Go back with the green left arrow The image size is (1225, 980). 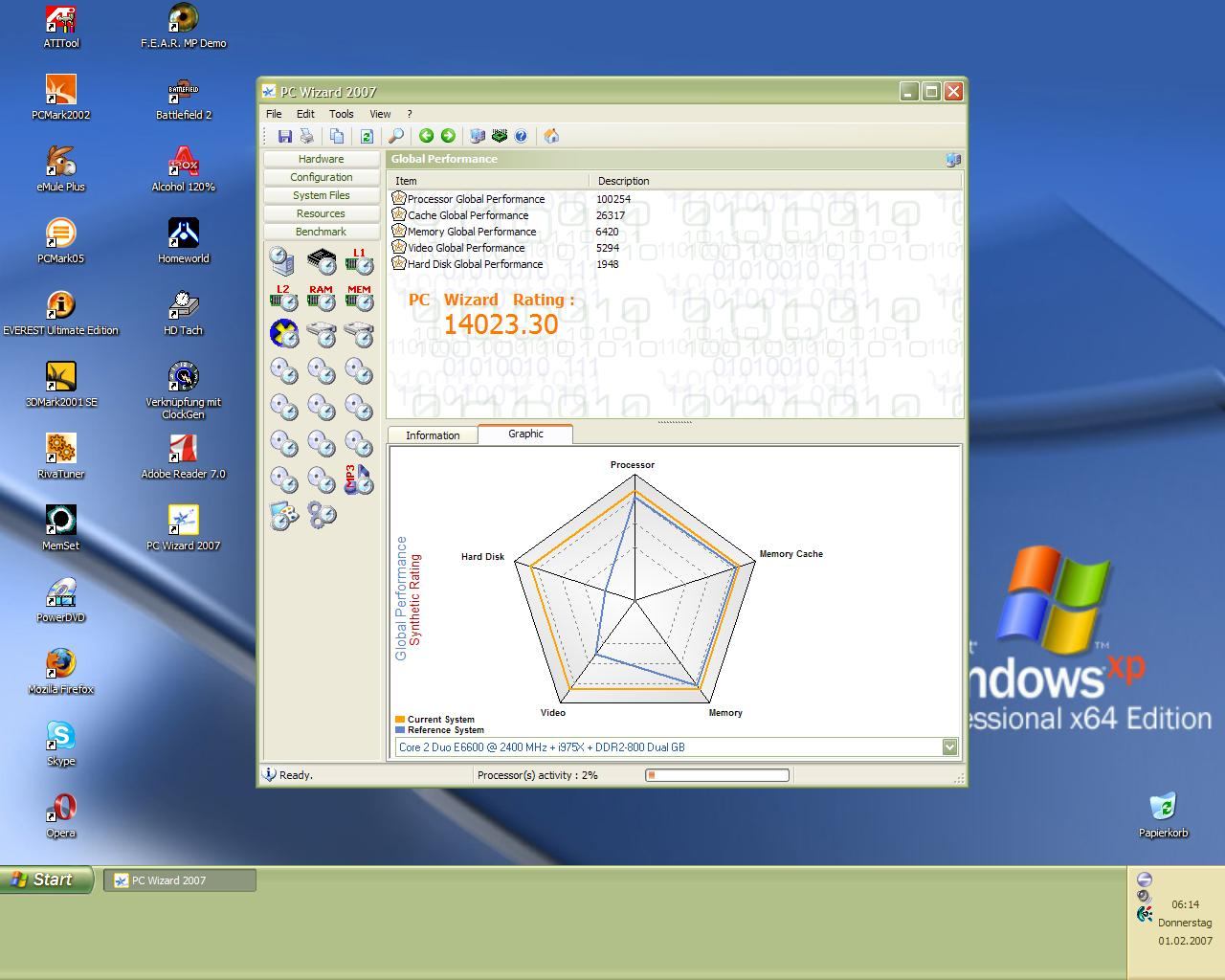coord(426,136)
